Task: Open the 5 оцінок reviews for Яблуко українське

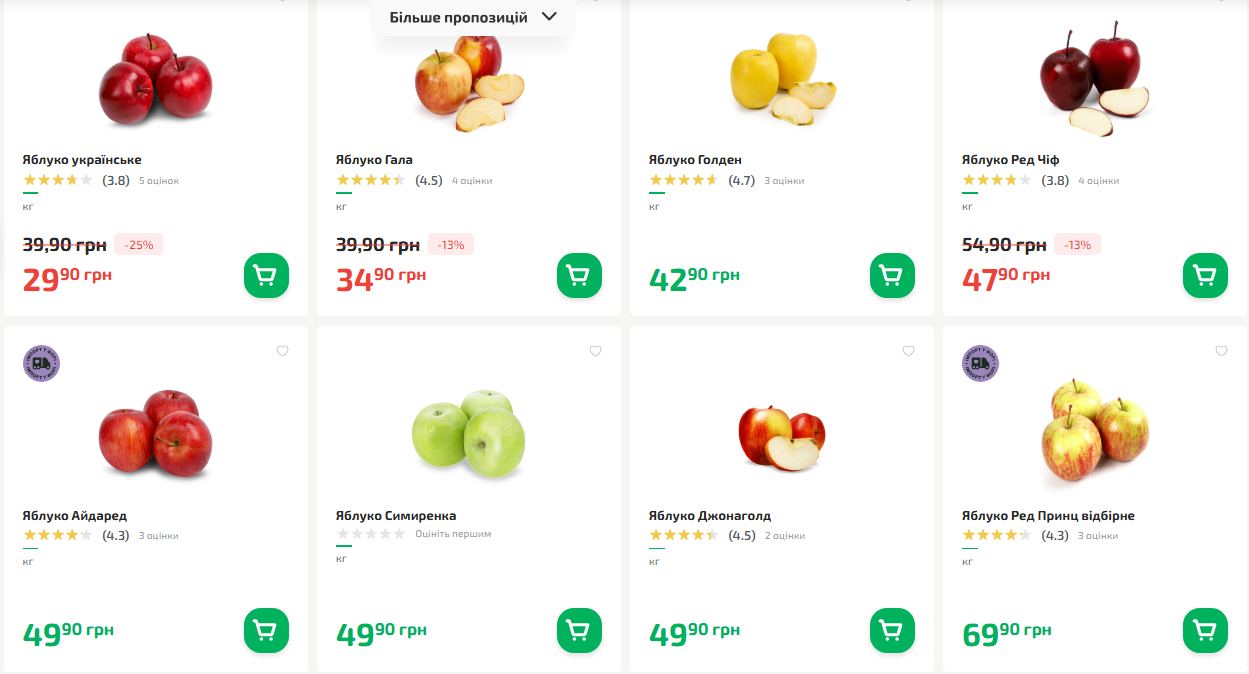Action: pos(159,181)
